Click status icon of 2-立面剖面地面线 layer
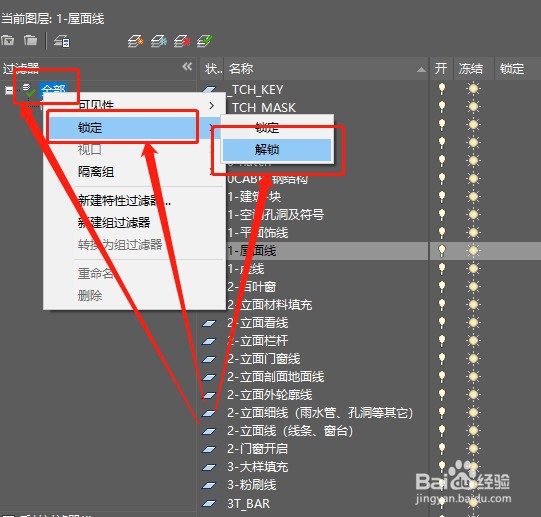The width and height of the screenshot is (541, 517). [x=209, y=377]
